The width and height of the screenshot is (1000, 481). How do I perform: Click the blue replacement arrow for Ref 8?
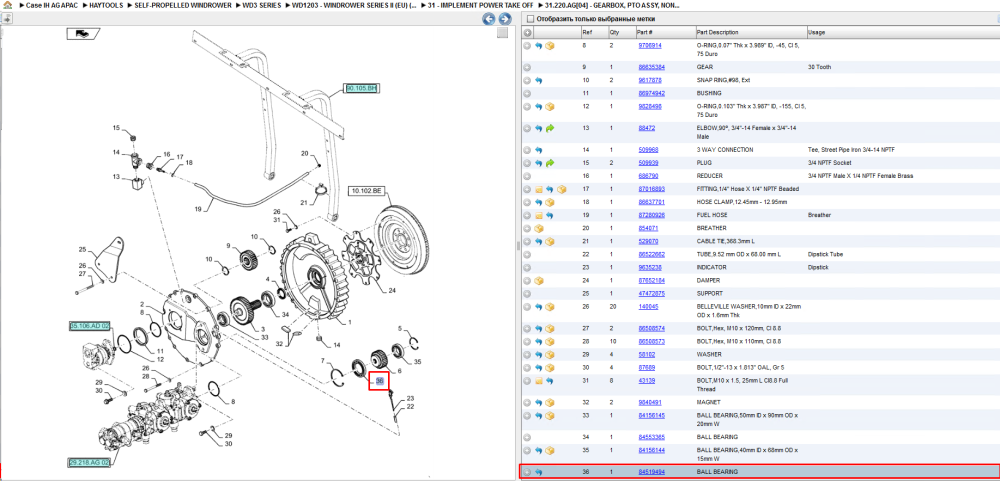538,46
